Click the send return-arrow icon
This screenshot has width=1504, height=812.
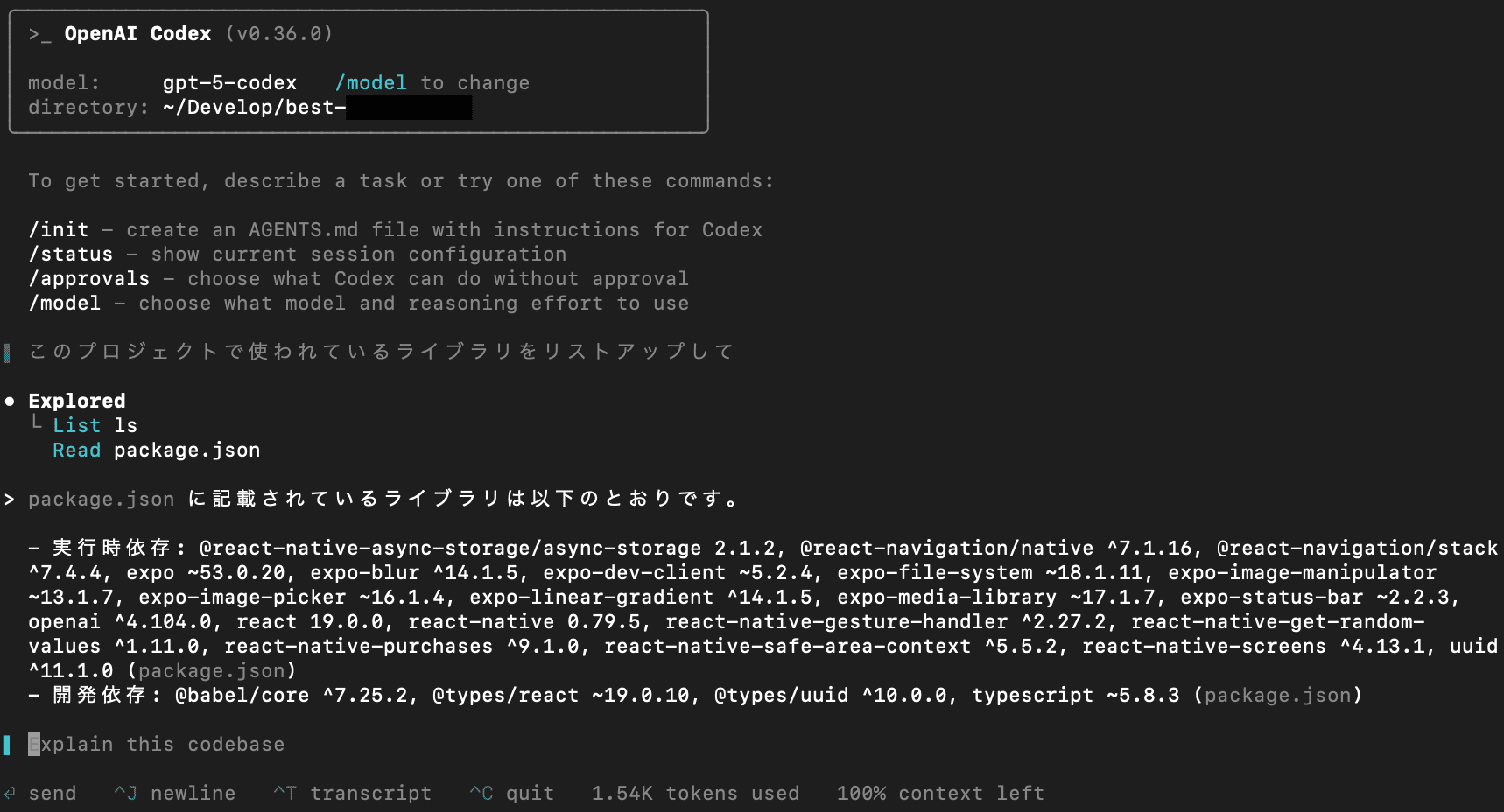point(10,794)
